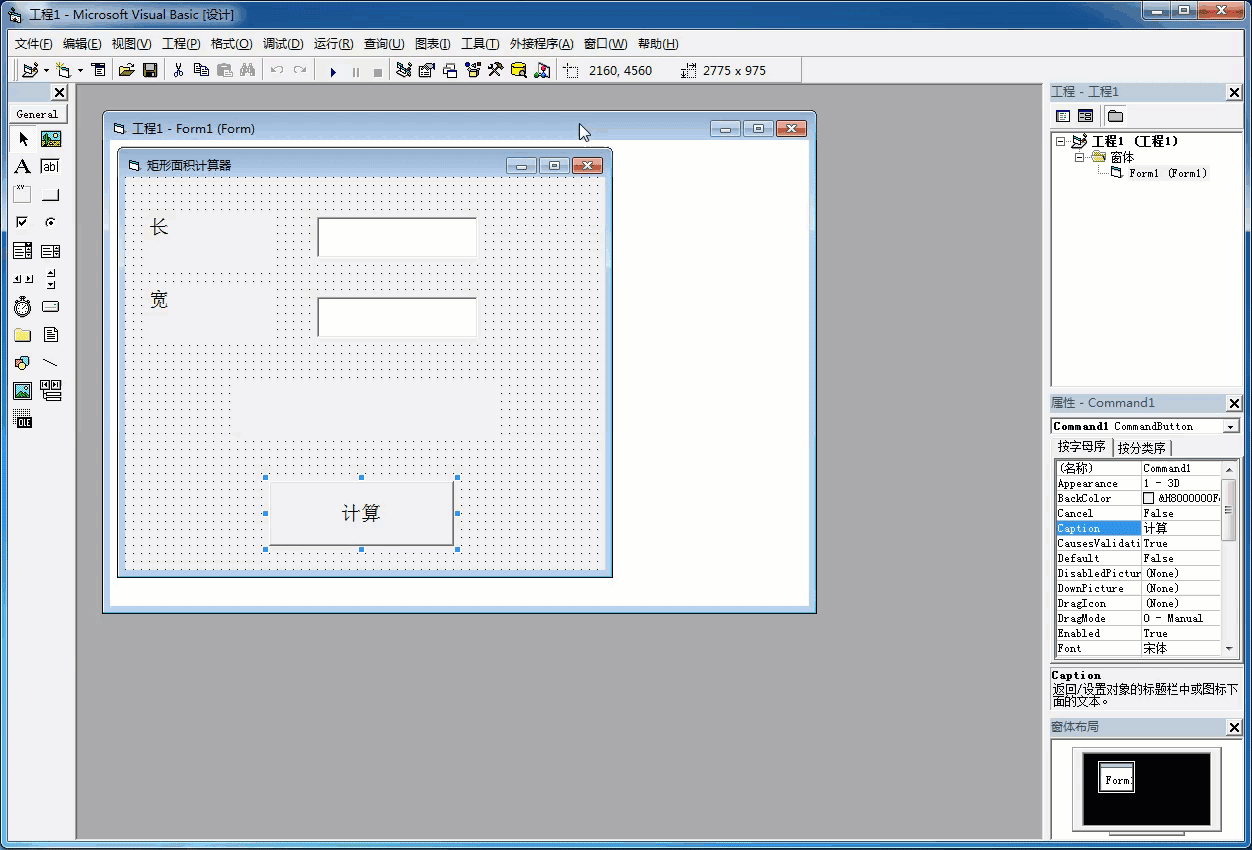
Task: Click the Form thumbnail in 窗体布局
Action: [1117, 776]
